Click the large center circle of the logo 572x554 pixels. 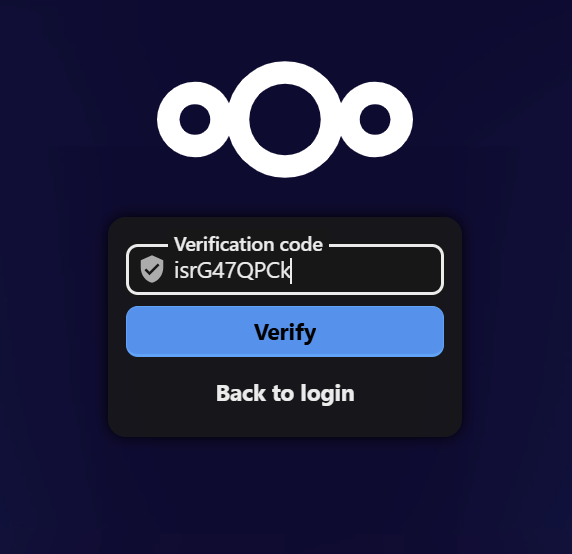coord(285,120)
